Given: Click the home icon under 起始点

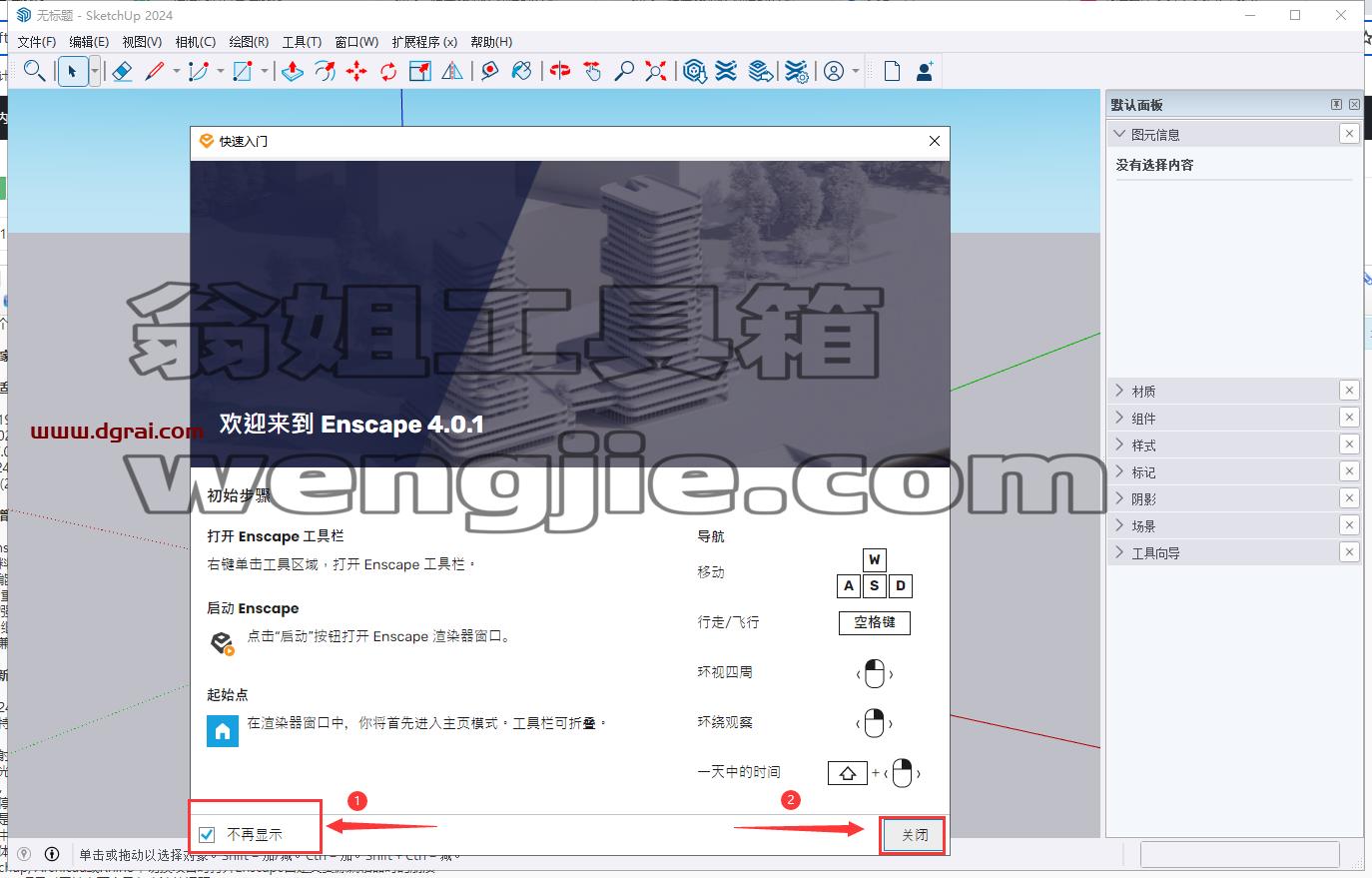Looking at the screenshot, I should click(223, 731).
